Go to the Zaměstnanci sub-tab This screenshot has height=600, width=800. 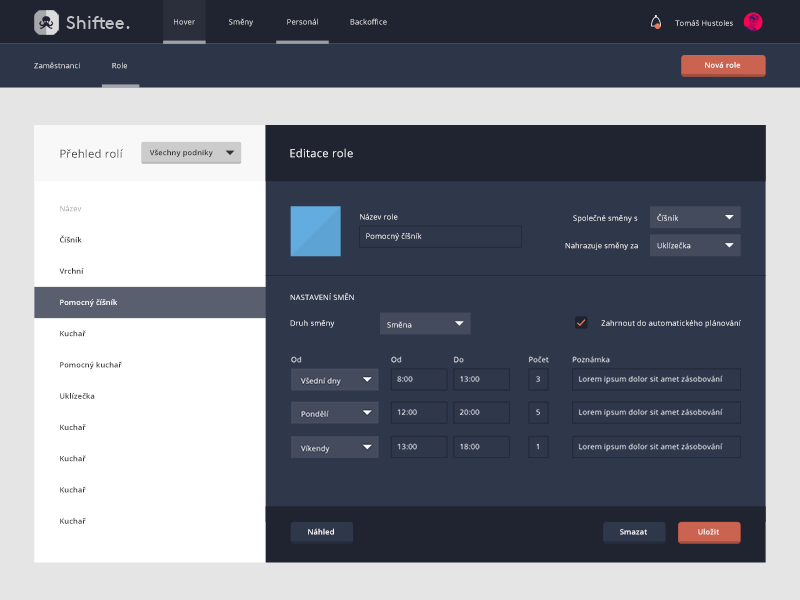57,66
